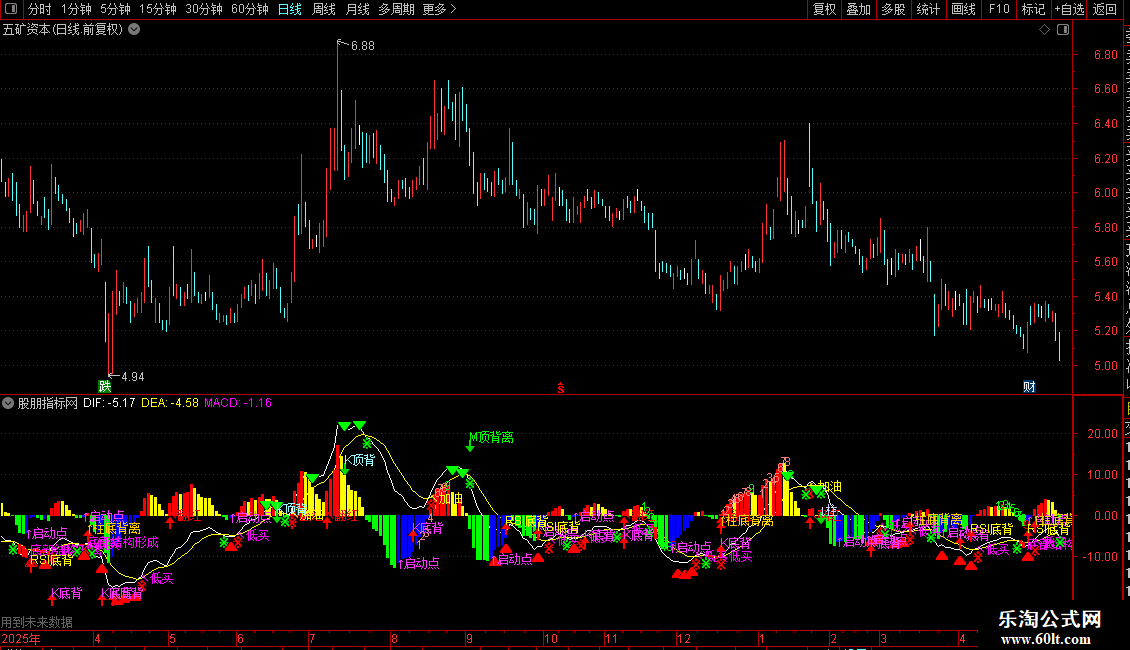Select the 60分钟 period tab

pyautogui.click(x=250, y=9)
